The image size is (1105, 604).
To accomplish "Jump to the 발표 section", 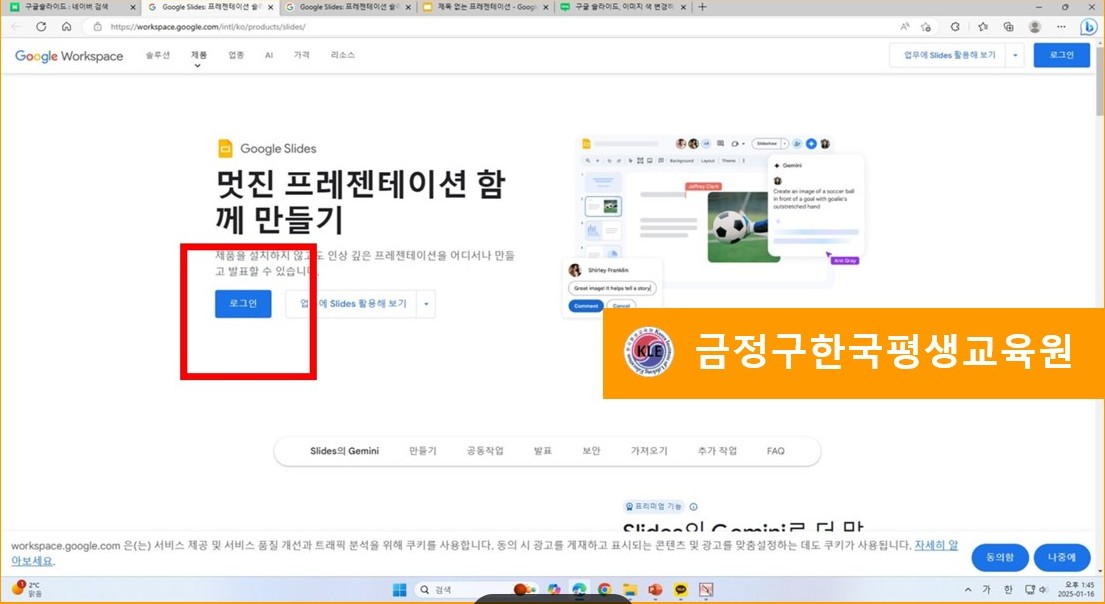I will coord(543,451).
